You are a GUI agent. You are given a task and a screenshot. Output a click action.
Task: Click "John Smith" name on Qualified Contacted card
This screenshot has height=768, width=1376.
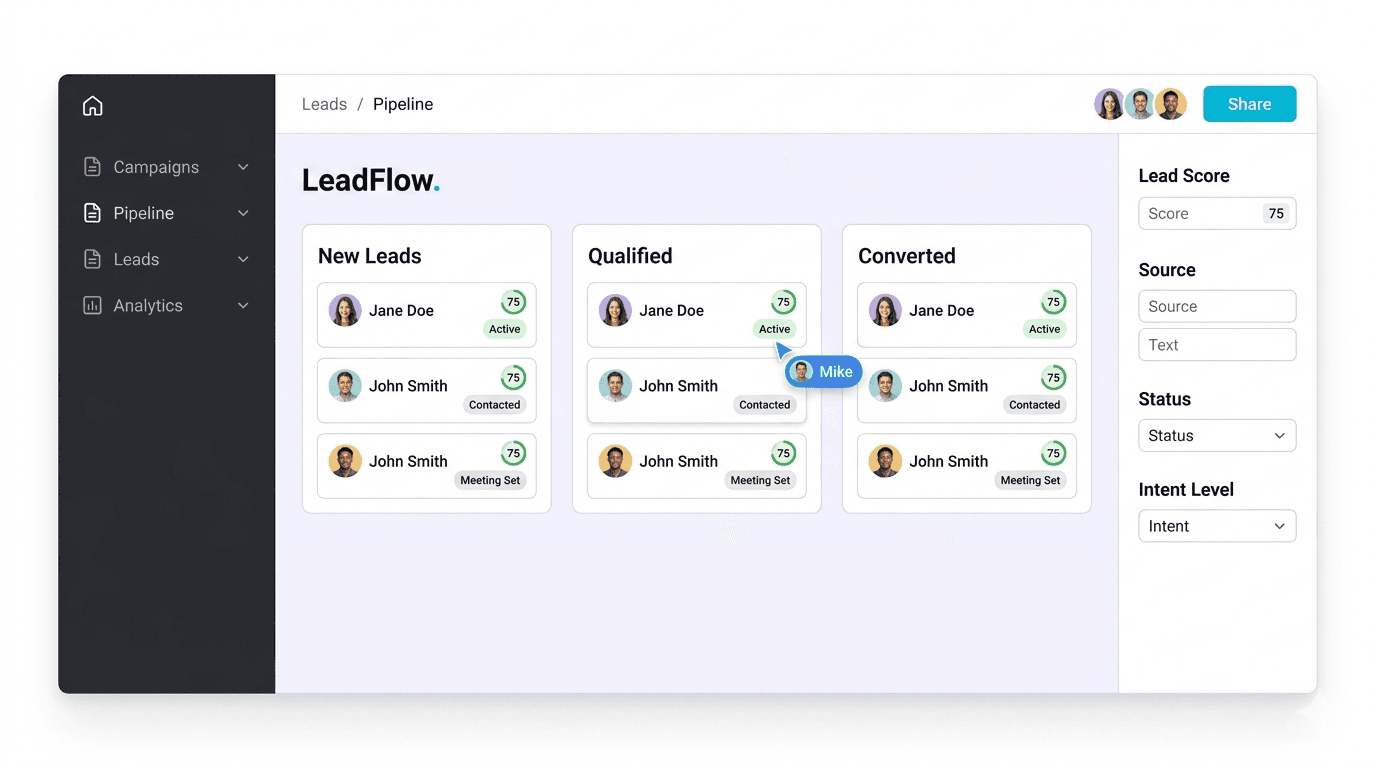pos(679,386)
